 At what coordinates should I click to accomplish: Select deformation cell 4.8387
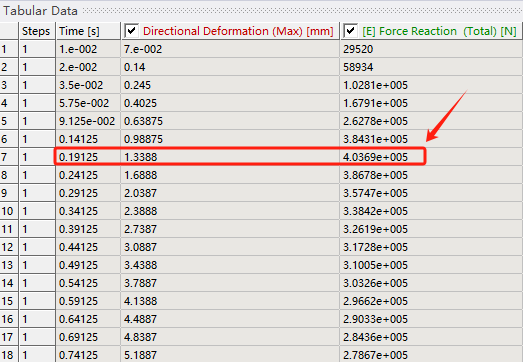[230, 338]
